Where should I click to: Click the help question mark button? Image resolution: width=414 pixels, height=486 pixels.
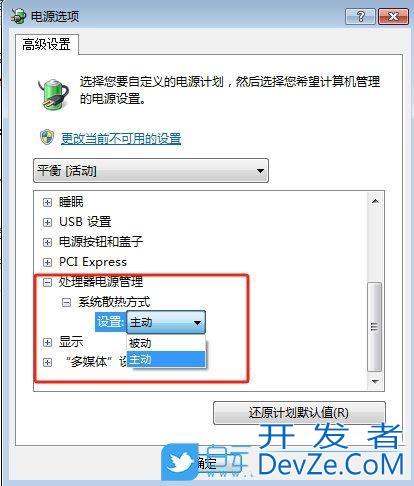click(360, 17)
